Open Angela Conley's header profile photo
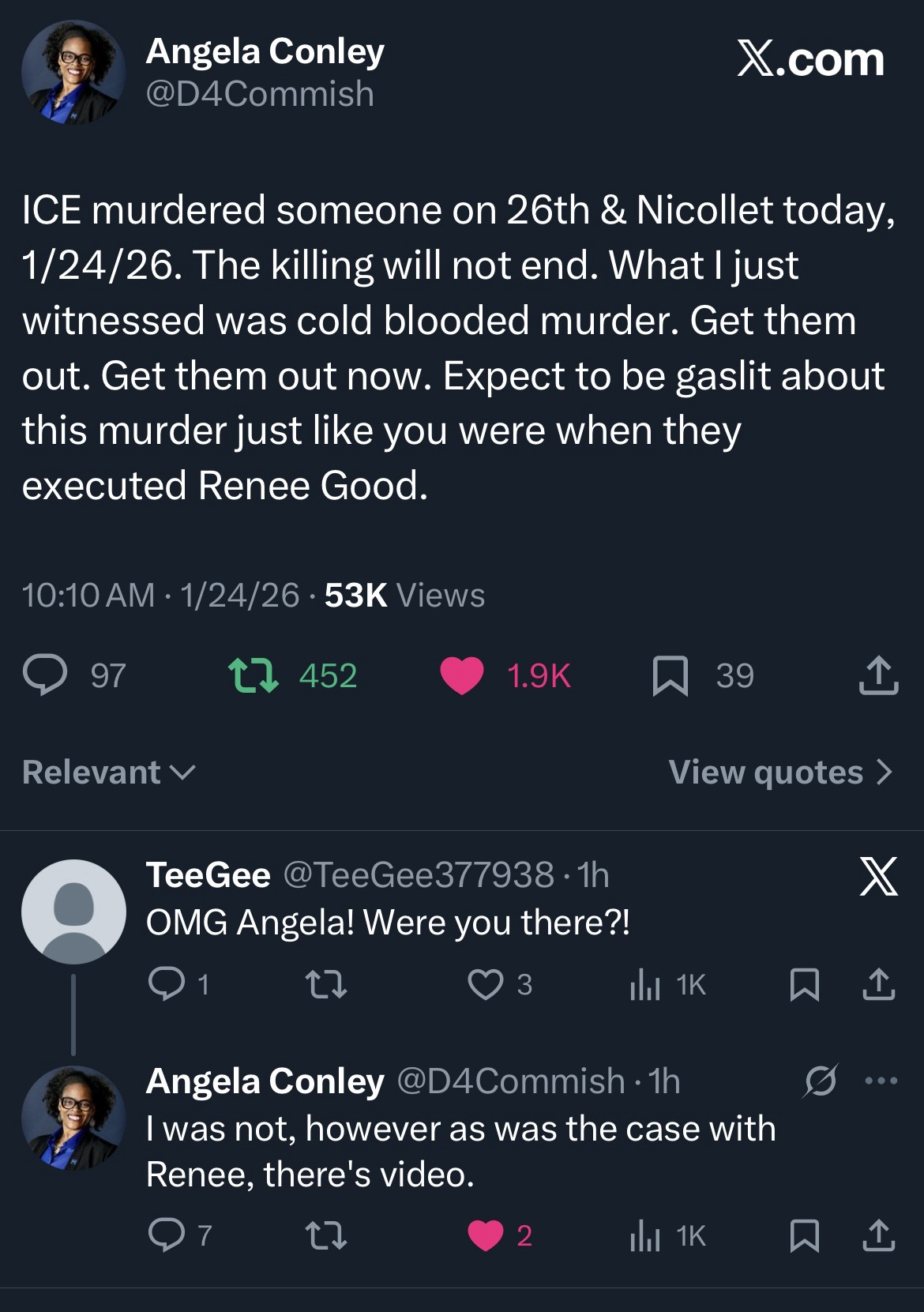924x1312 pixels. 73,73
